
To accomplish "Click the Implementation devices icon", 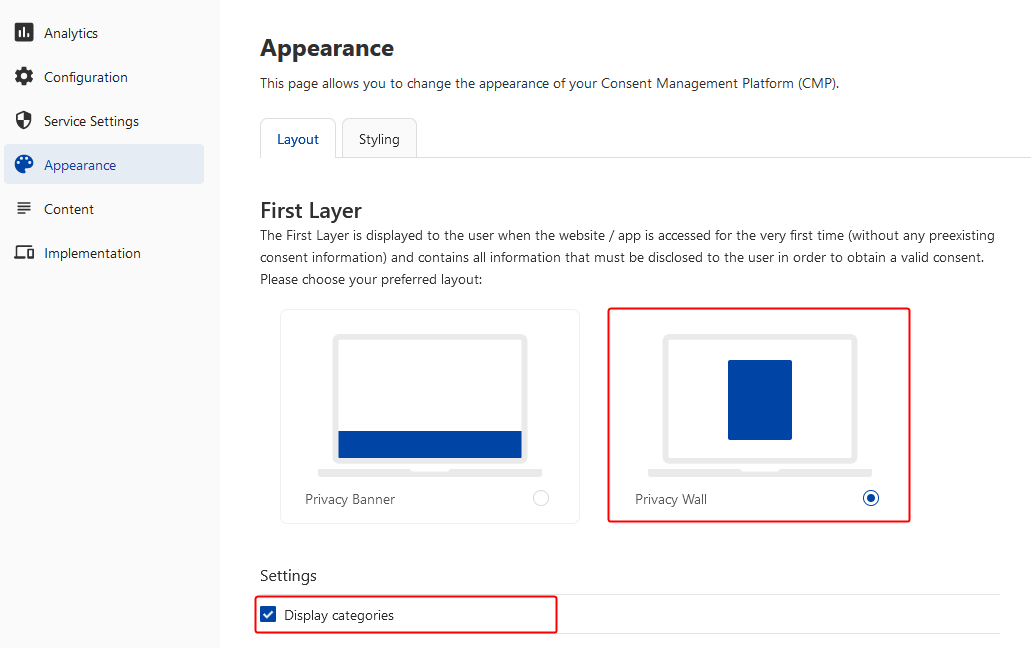I will [24, 252].
